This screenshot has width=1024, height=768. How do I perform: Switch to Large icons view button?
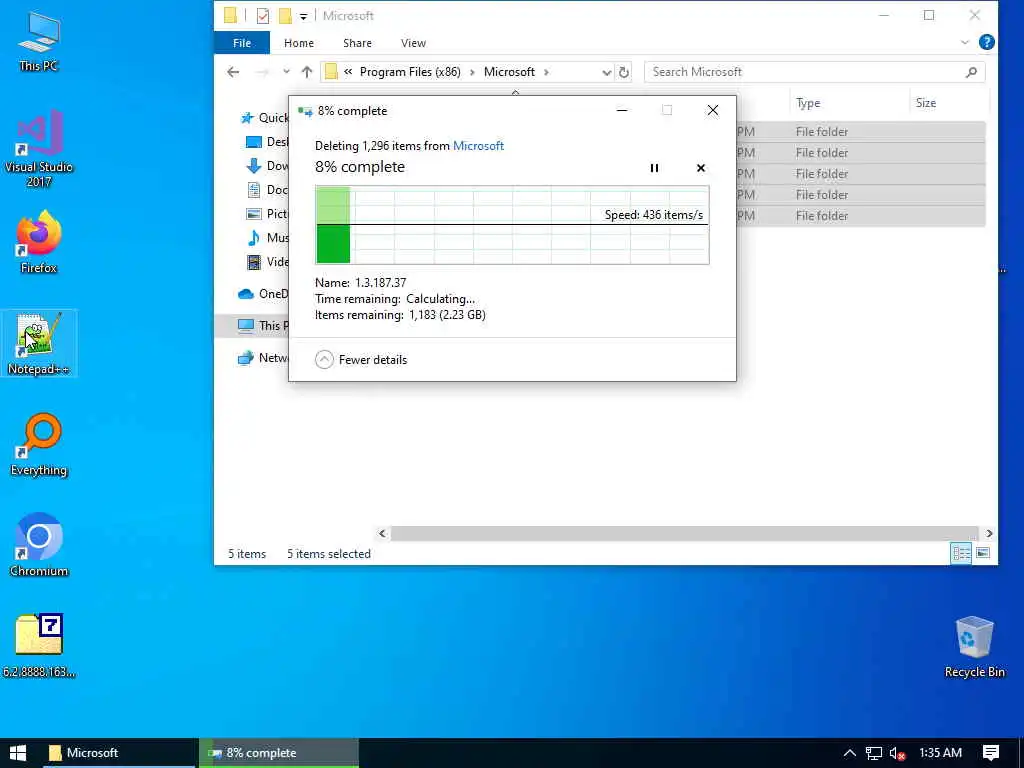click(x=982, y=553)
